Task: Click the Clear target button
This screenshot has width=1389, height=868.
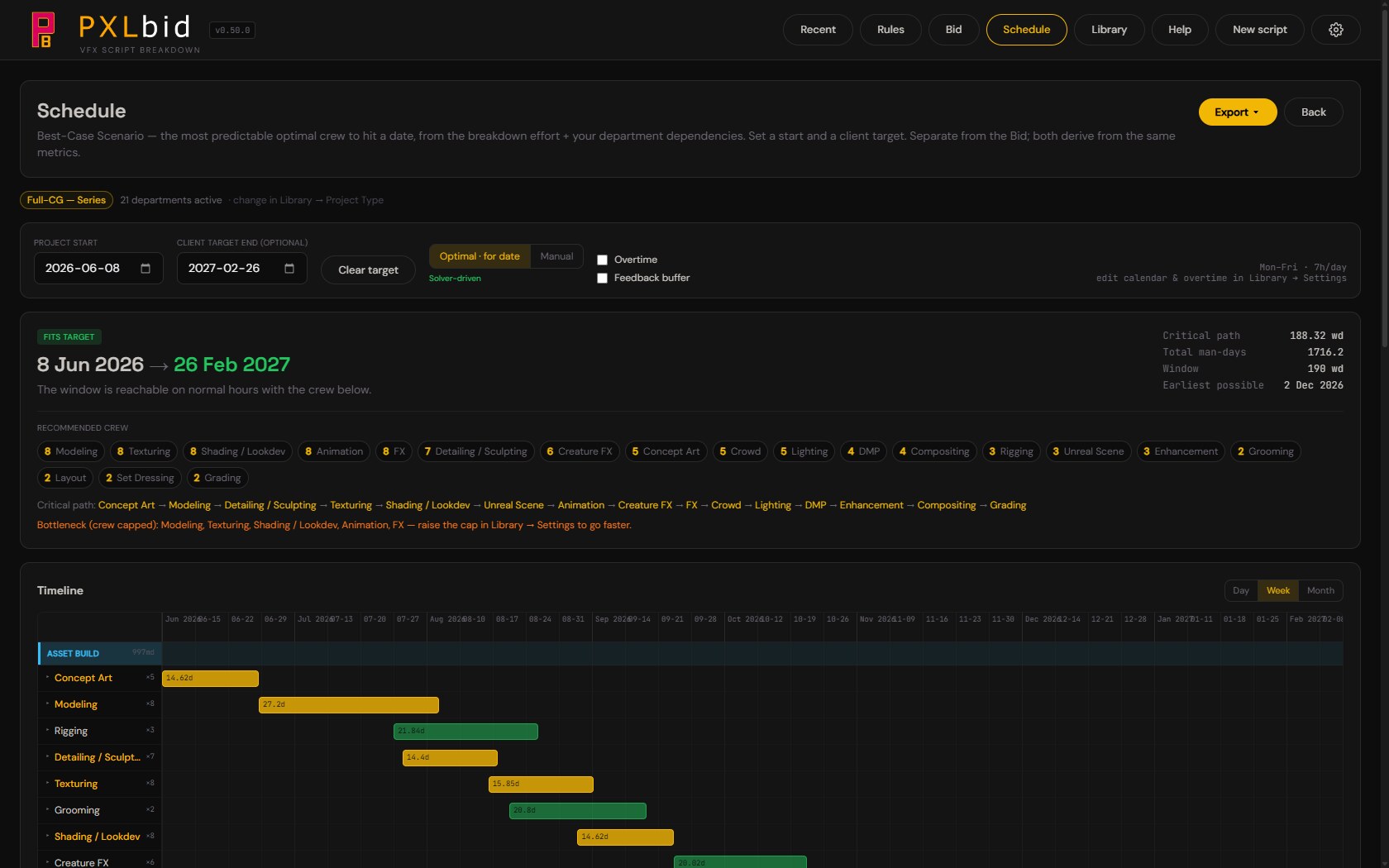Action: [x=368, y=269]
